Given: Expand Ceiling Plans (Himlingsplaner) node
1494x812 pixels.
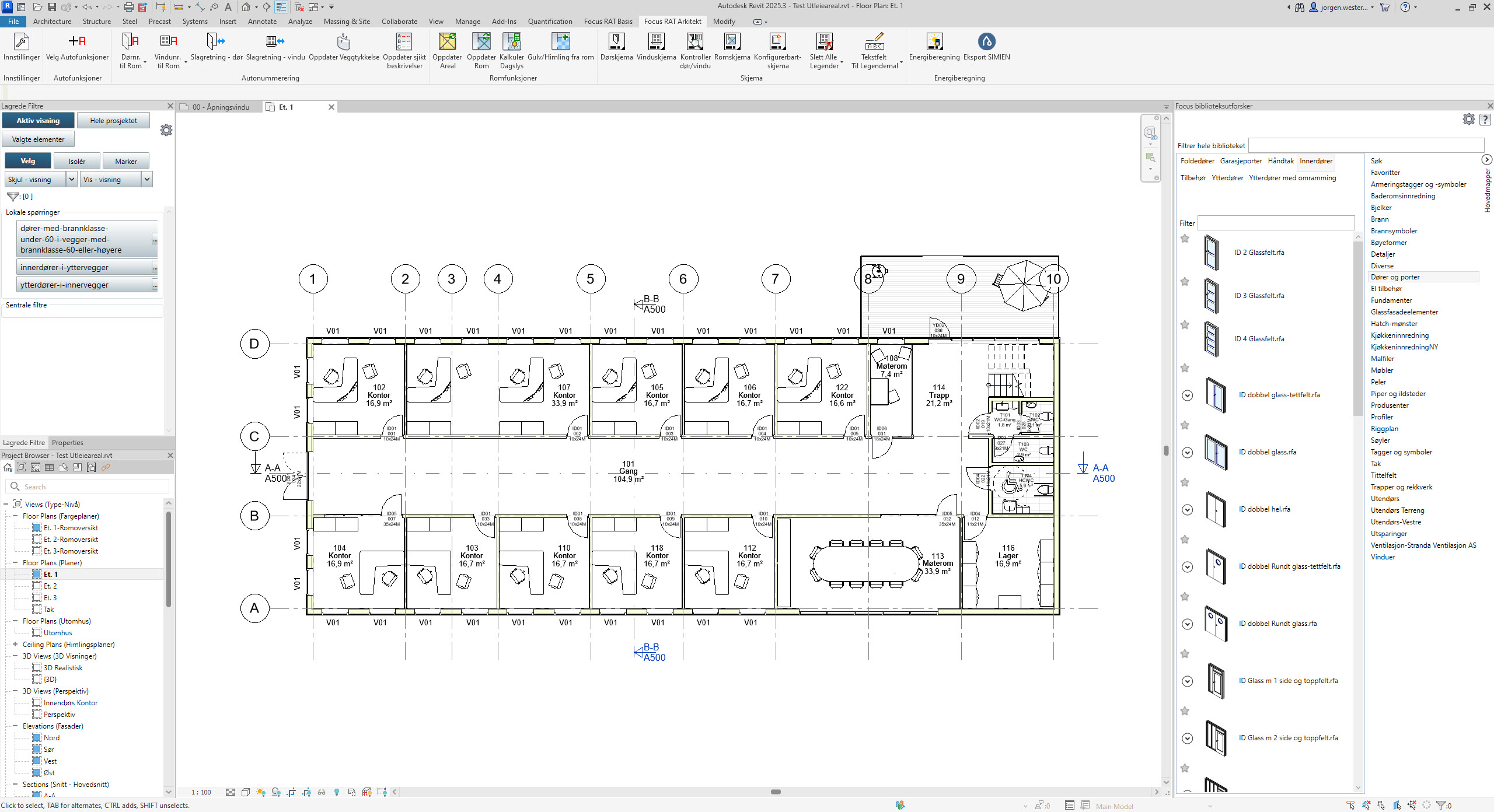Looking at the screenshot, I should point(15,644).
